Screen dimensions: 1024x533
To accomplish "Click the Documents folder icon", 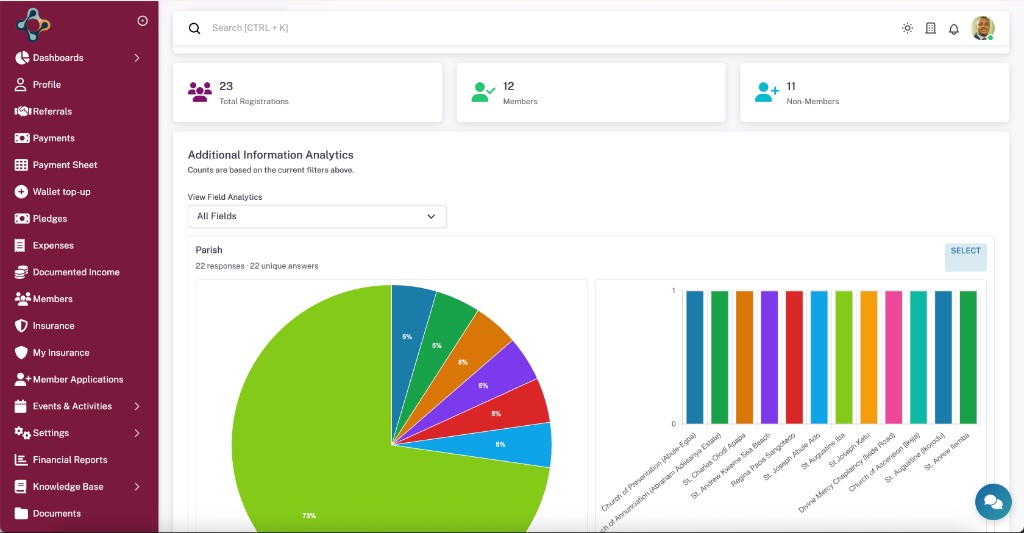I will 22,513.
